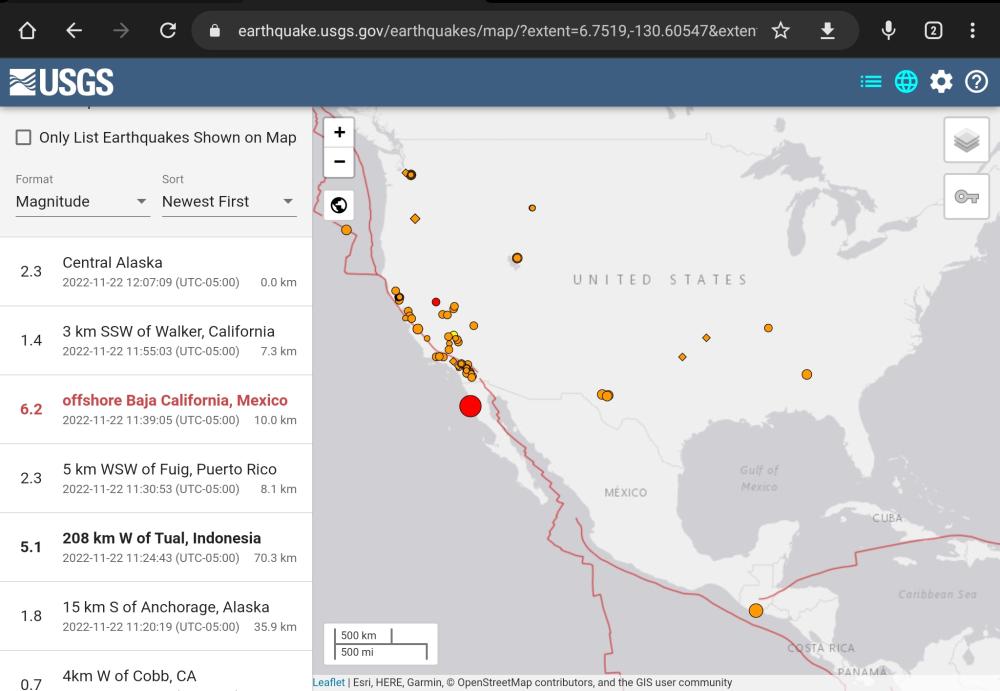Click the large red earthquake marker
This screenshot has width=1000, height=691.
click(x=470, y=406)
